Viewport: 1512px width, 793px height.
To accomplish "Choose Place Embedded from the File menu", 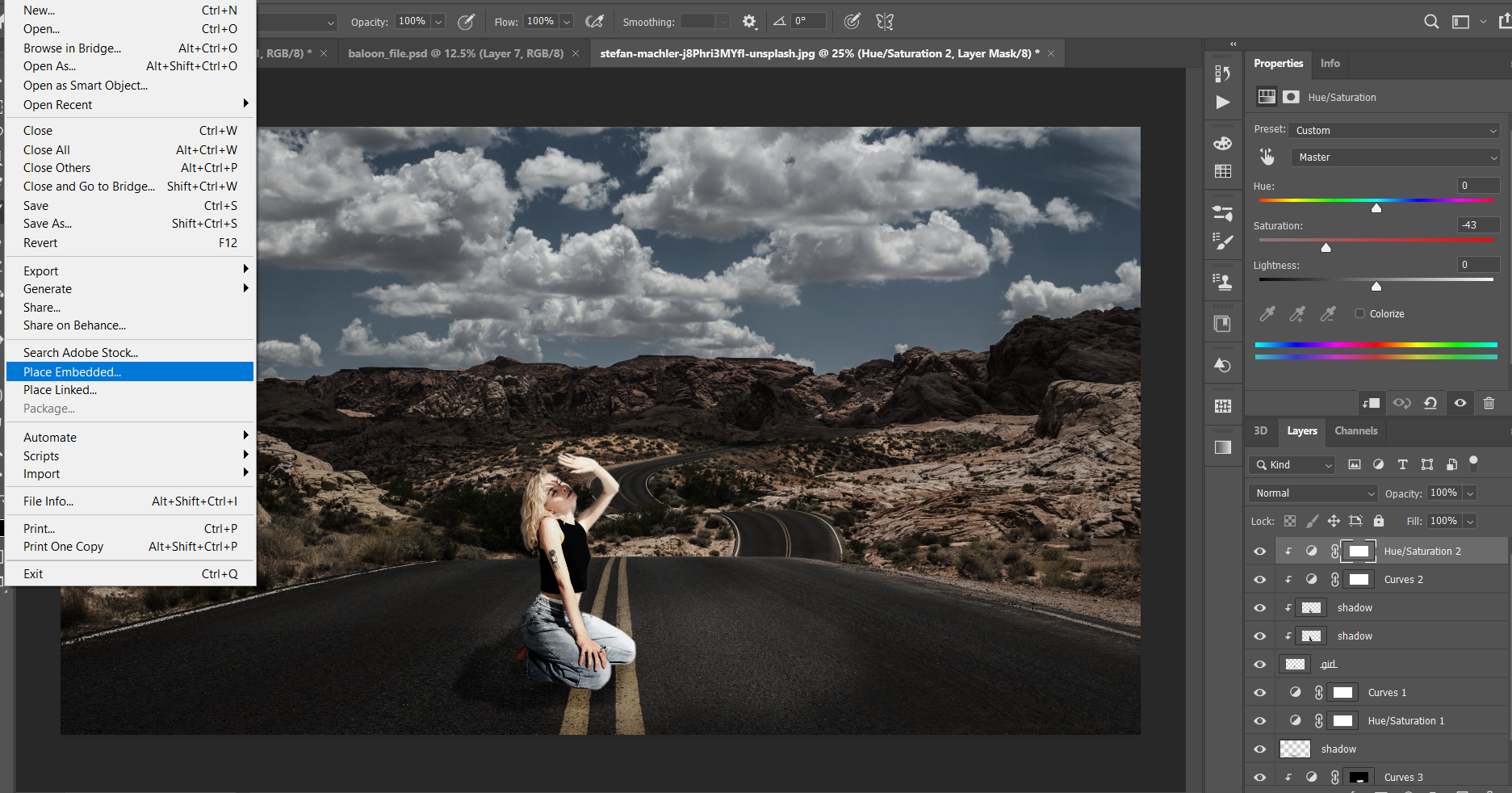I will pos(130,371).
